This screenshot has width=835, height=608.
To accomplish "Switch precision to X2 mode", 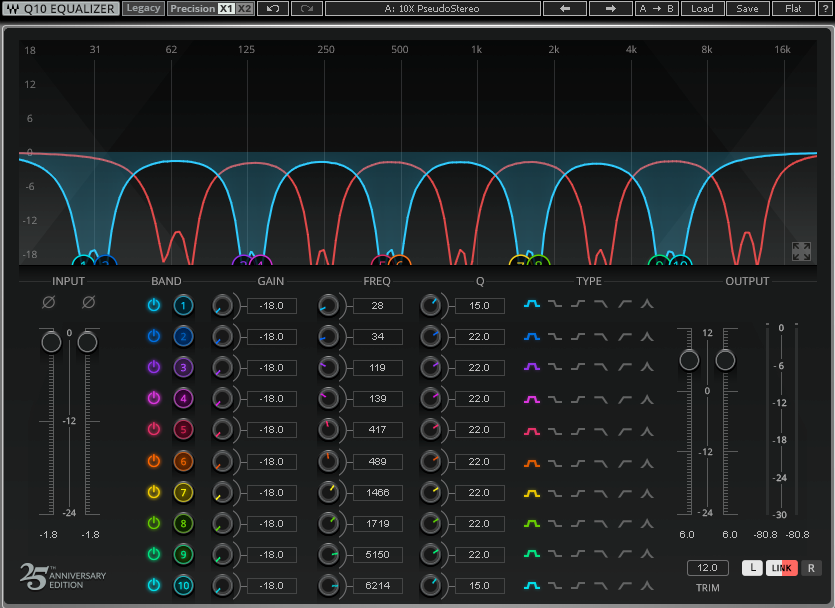I will click(x=244, y=9).
